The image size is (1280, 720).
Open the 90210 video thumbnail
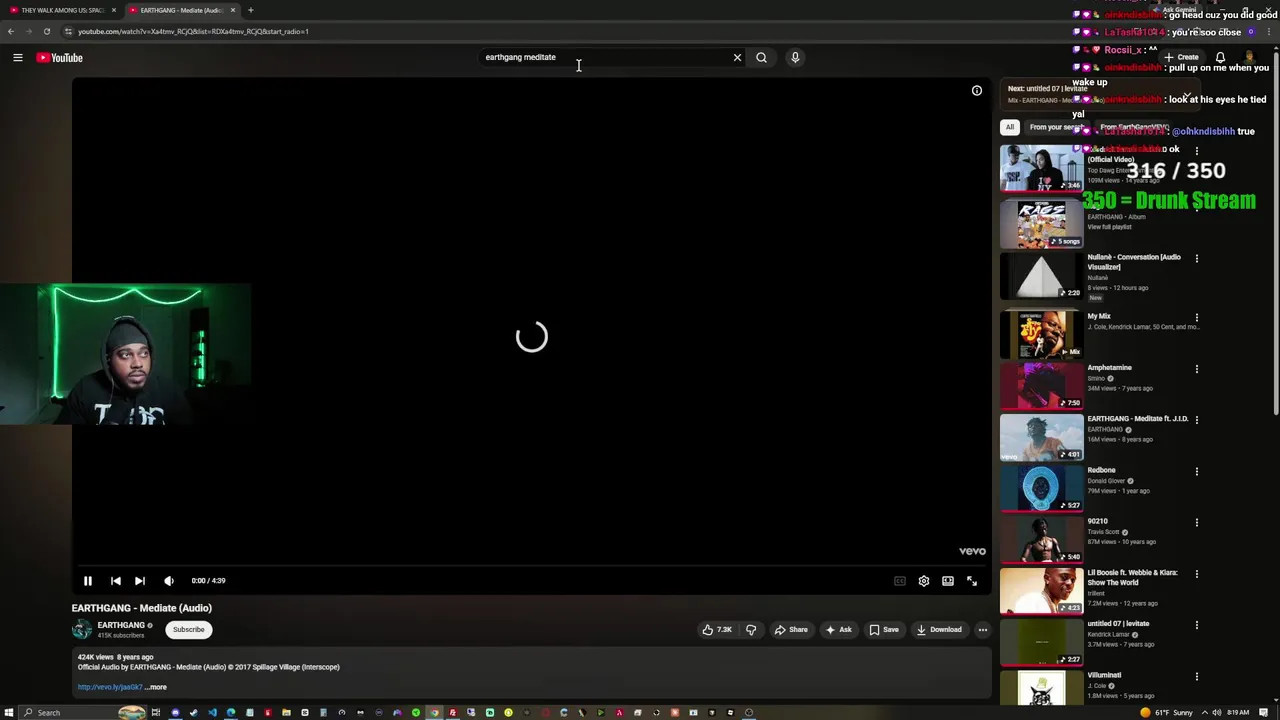(1041, 539)
